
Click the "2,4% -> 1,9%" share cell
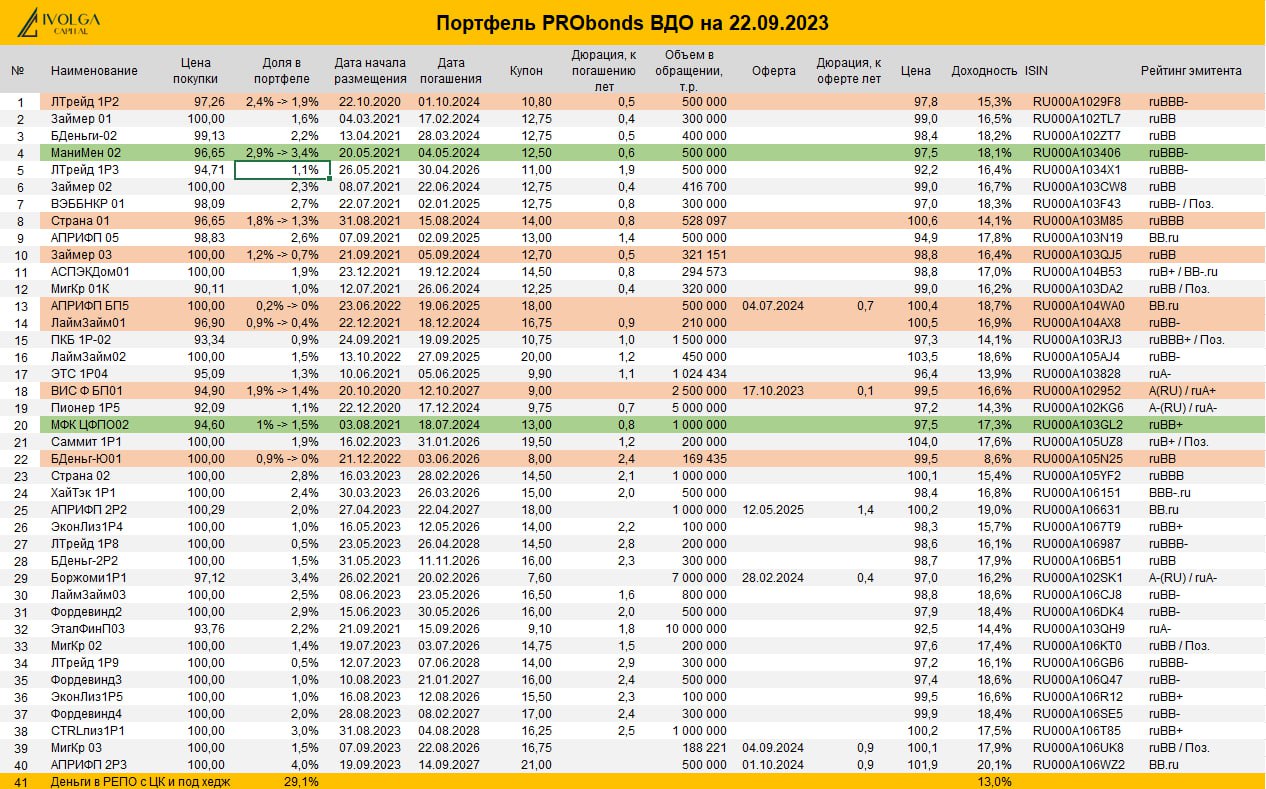283,102
